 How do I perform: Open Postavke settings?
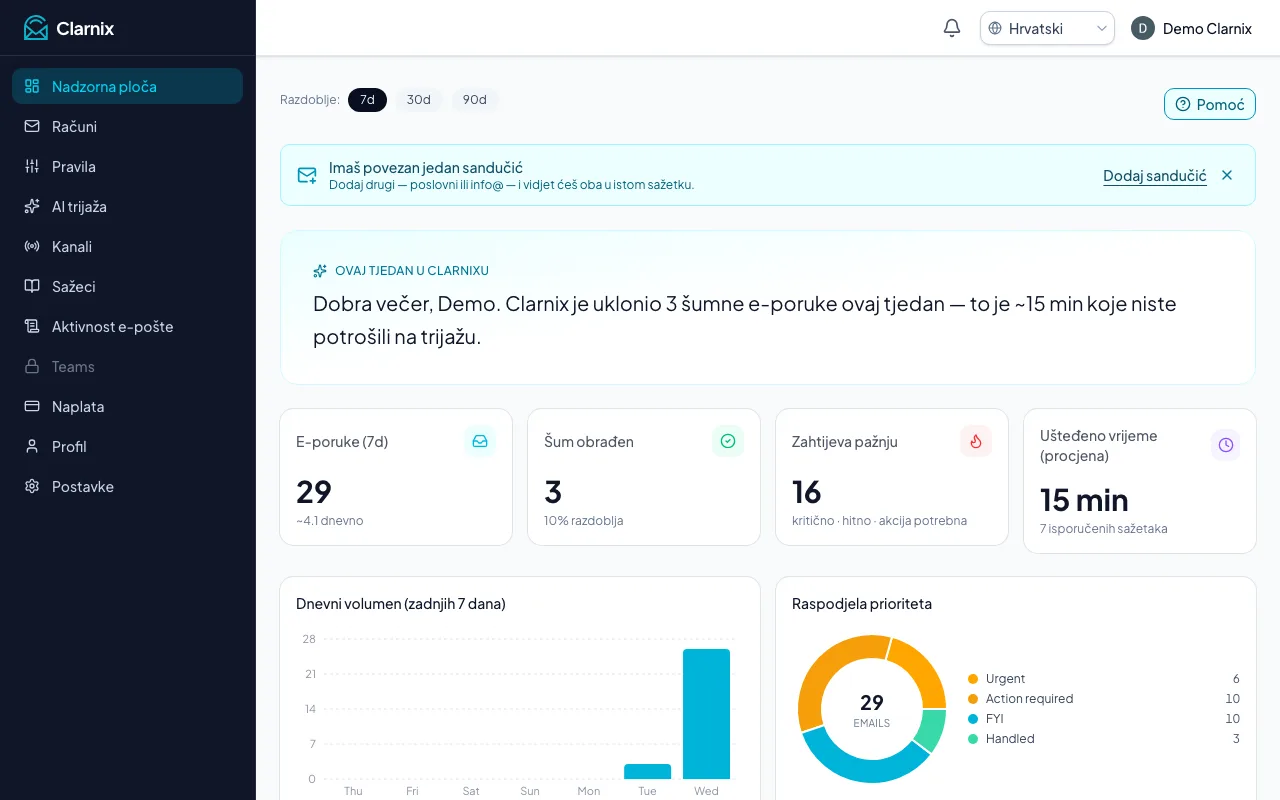(127, 486)
